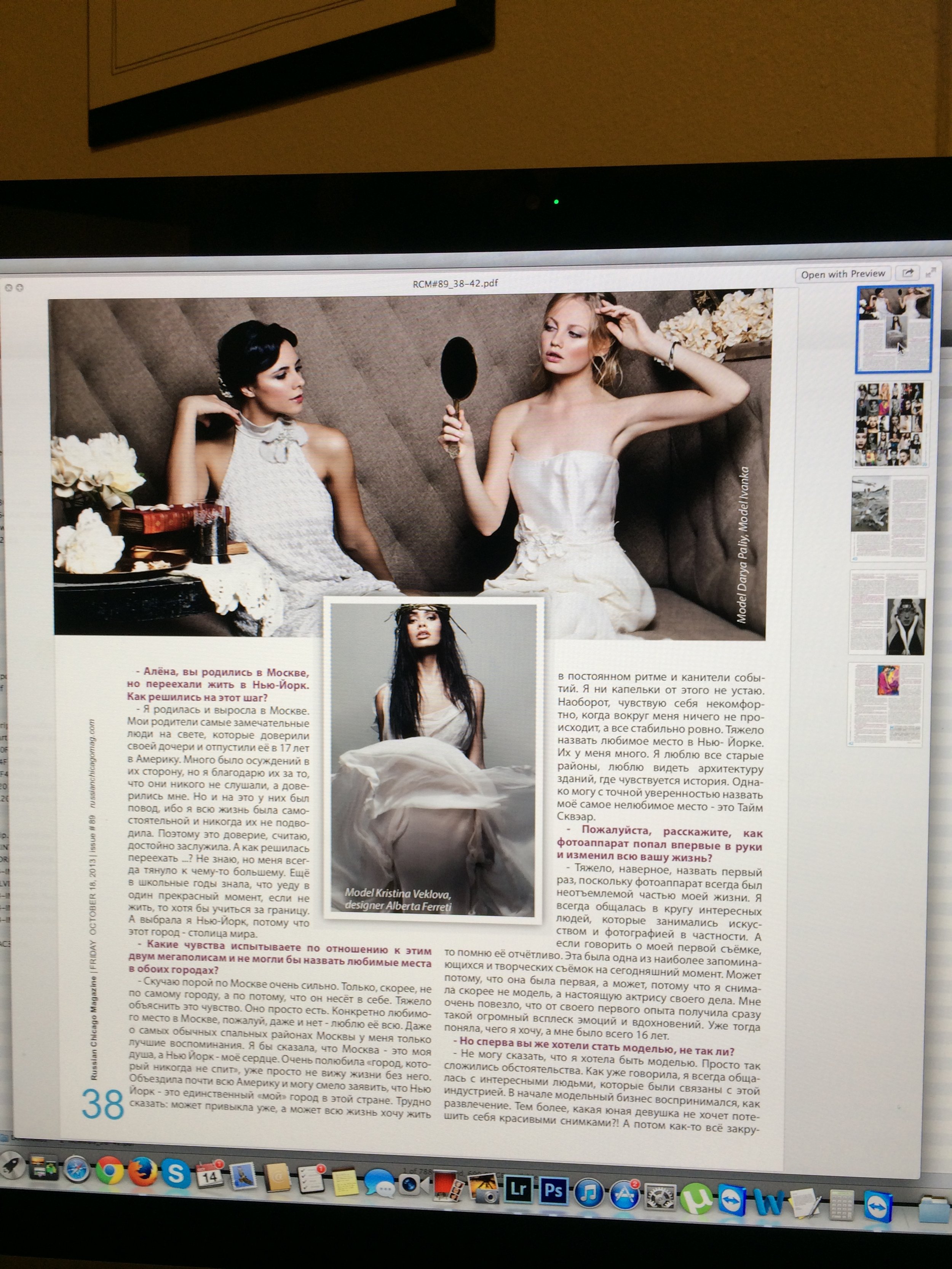Enter full screen with the expand arrows icon
952x1269 pixels.
[930, 273]
